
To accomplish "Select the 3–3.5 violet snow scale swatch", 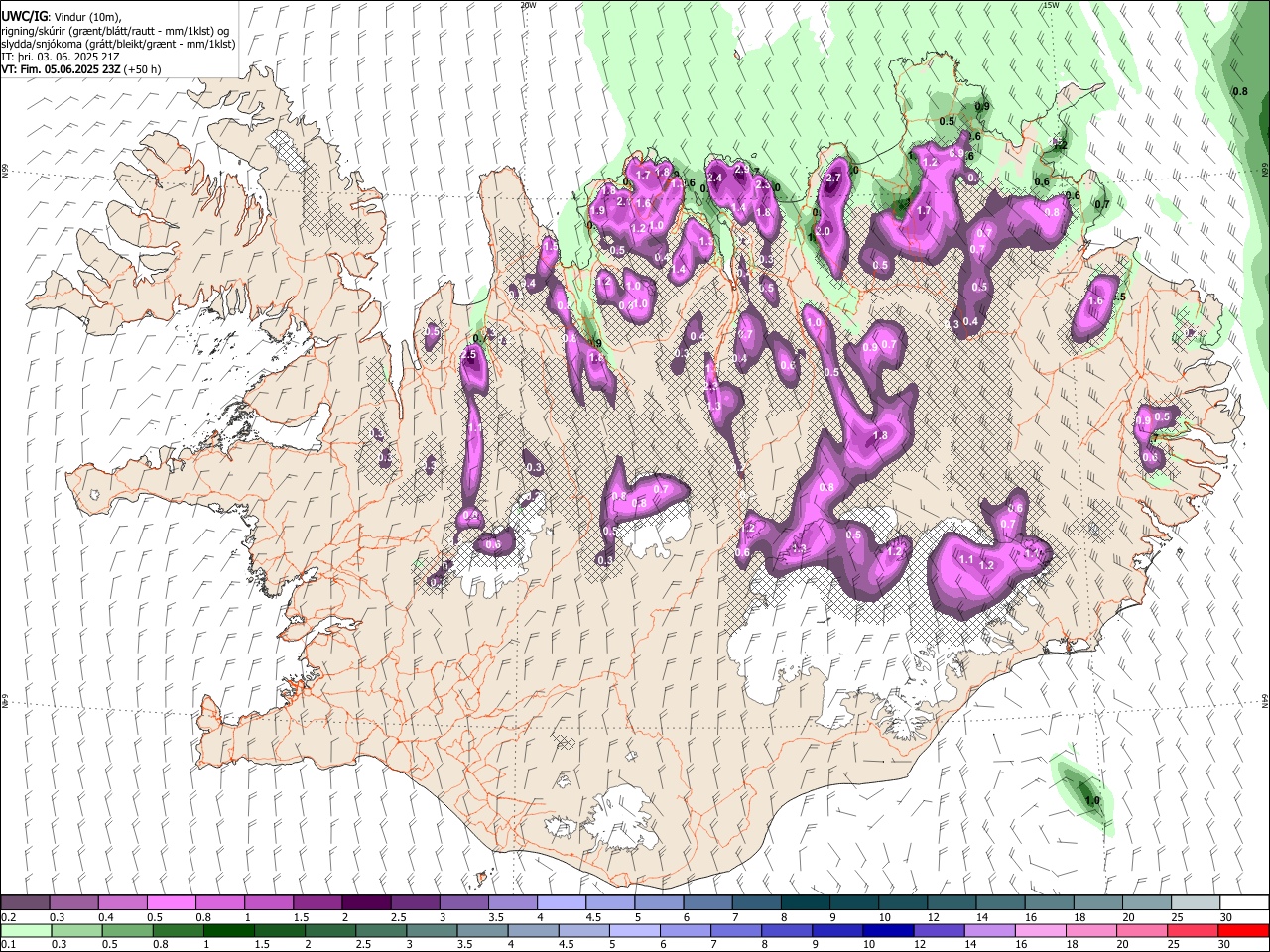I will 463,902.
